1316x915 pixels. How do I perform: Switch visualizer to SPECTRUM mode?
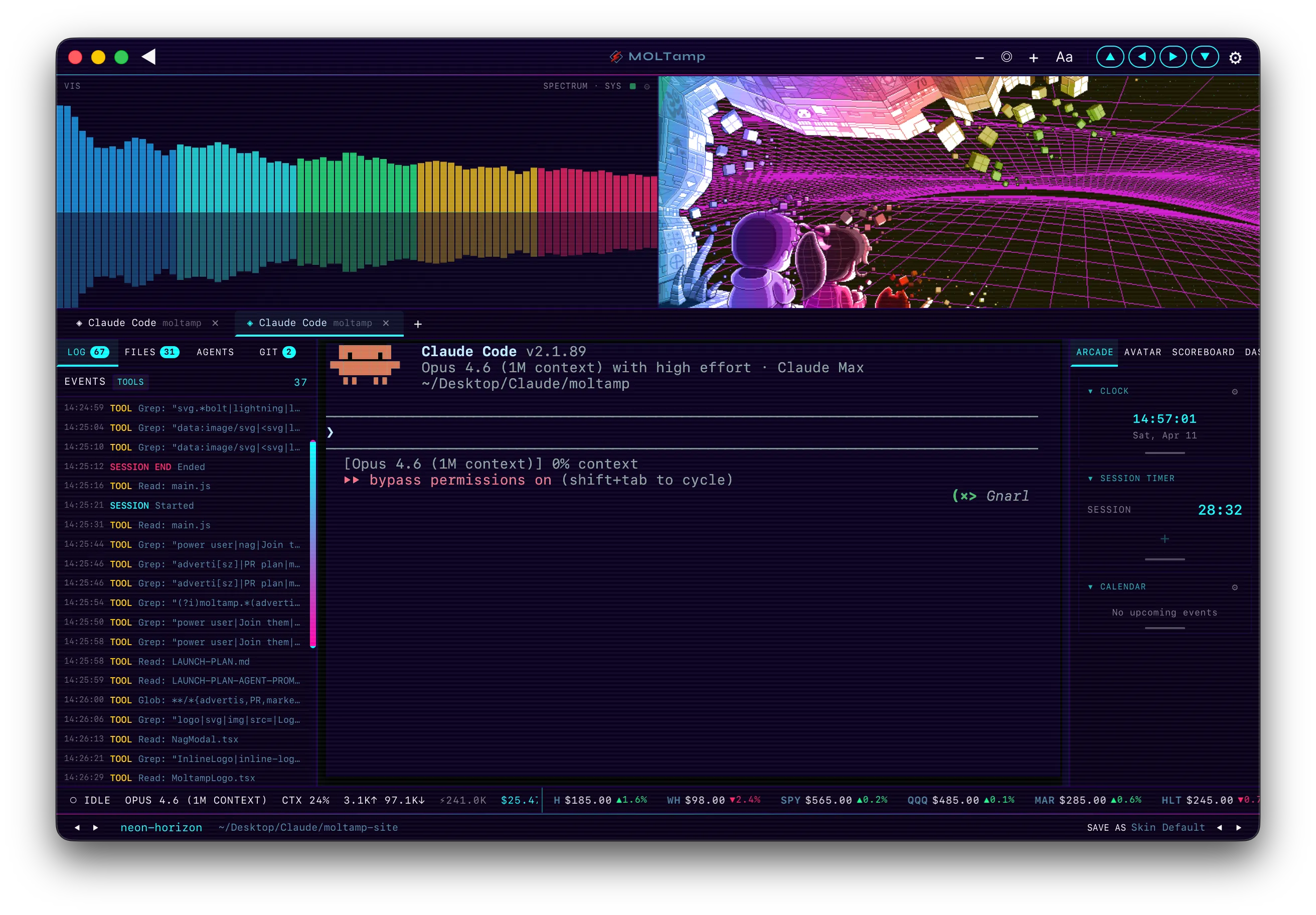click(566, 87)
